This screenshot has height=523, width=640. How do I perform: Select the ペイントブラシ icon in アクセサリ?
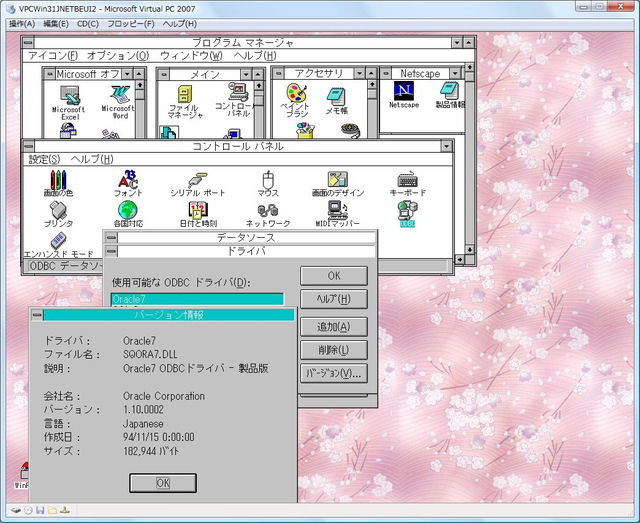coord(296,100)
